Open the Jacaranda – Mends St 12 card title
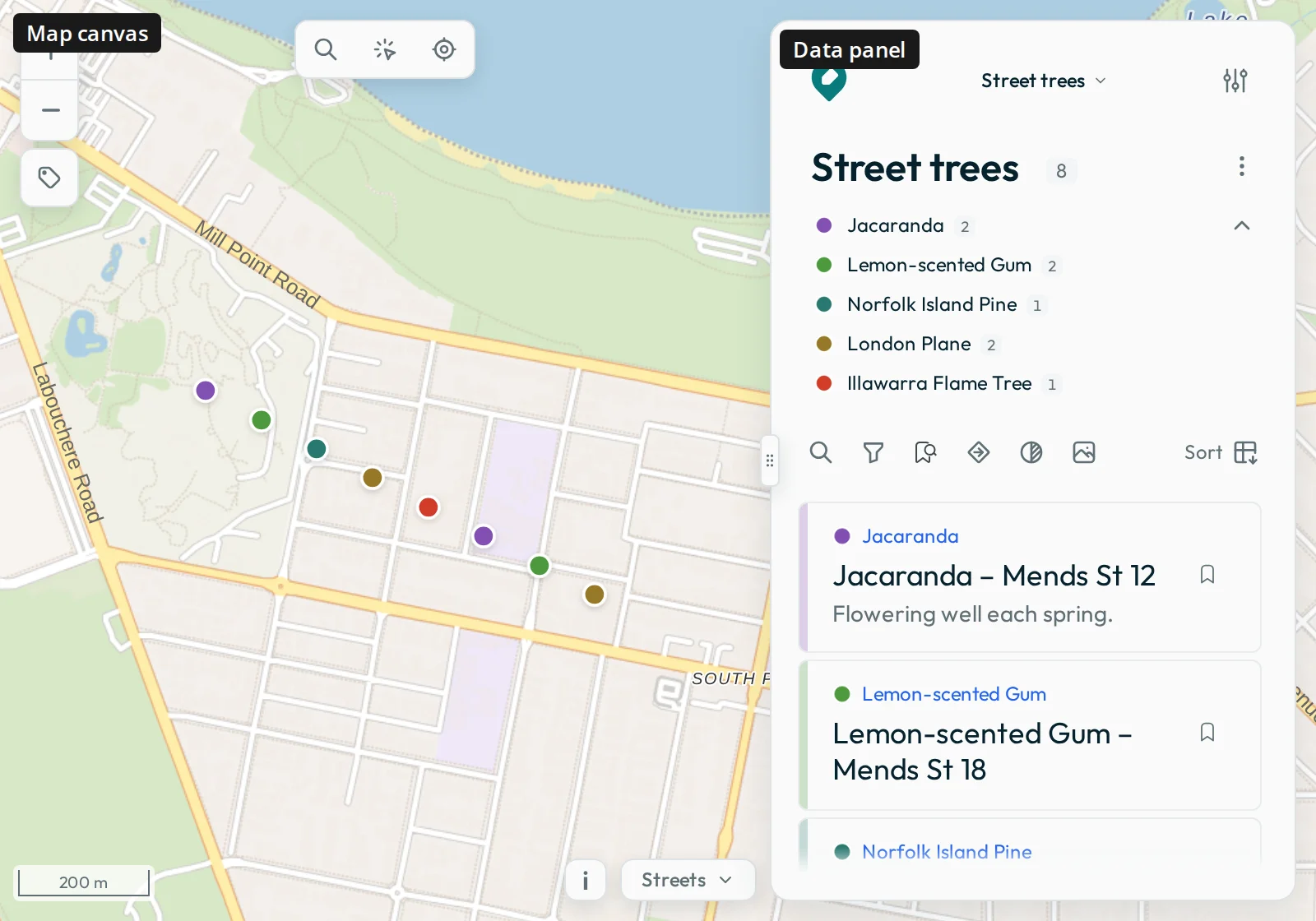The width and height of the screenshot is (1316, 921). tap(994, 576)
